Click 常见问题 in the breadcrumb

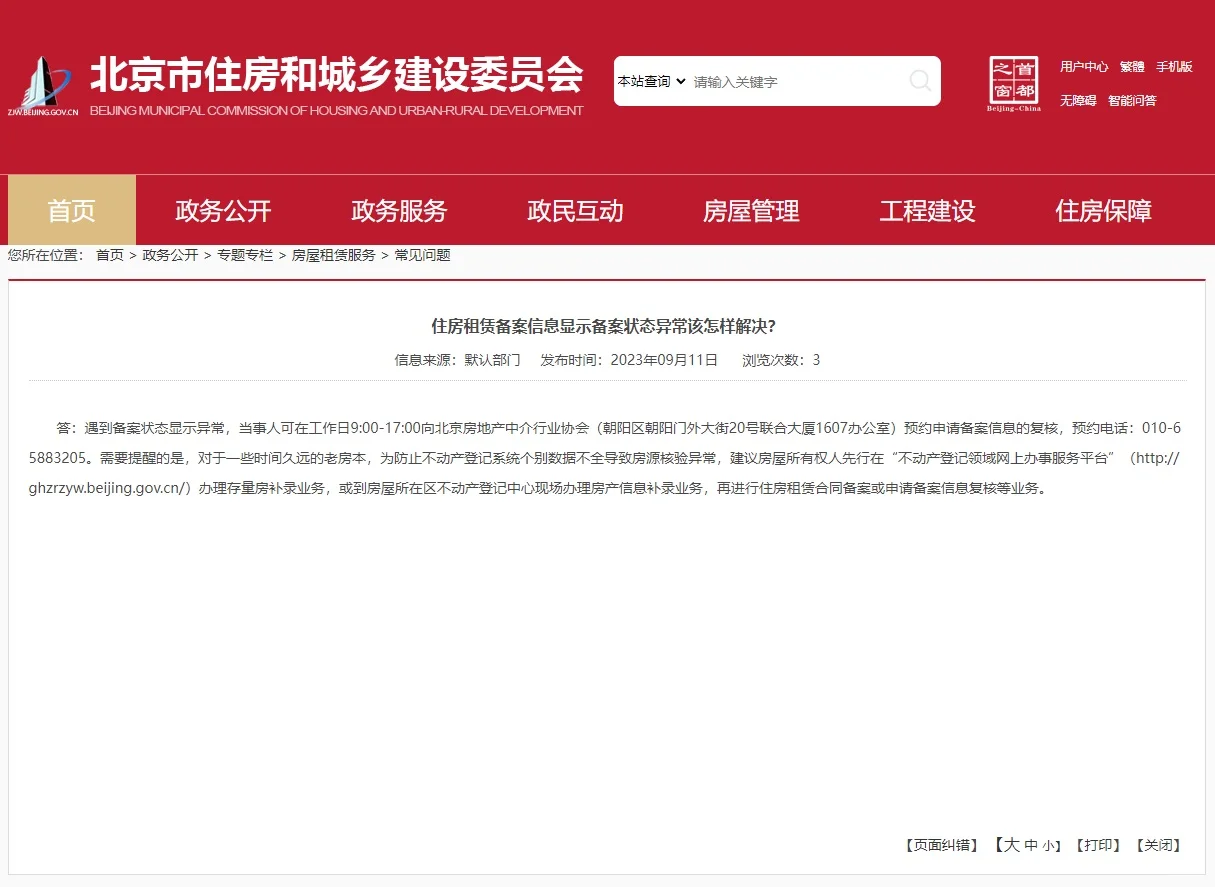pos(423,255)
